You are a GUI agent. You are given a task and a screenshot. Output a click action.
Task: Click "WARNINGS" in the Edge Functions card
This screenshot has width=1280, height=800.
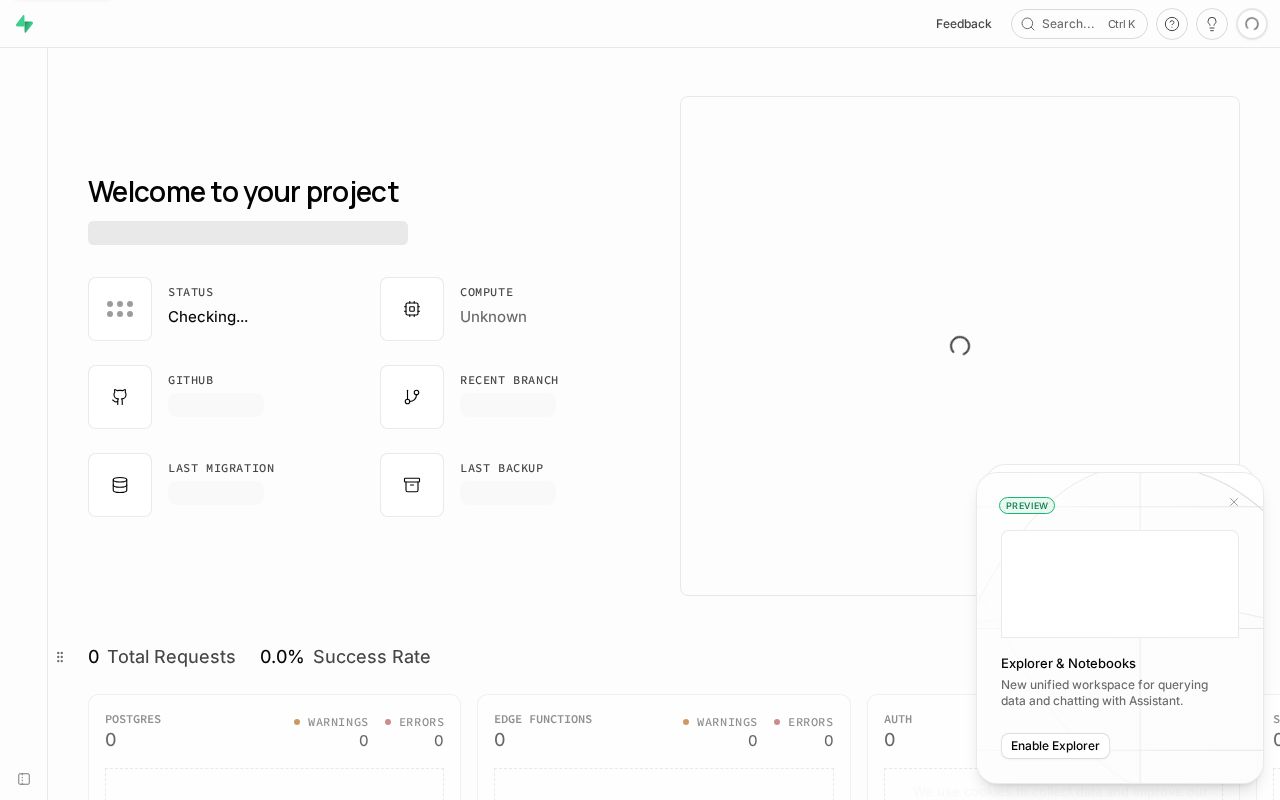coord(727,722)
